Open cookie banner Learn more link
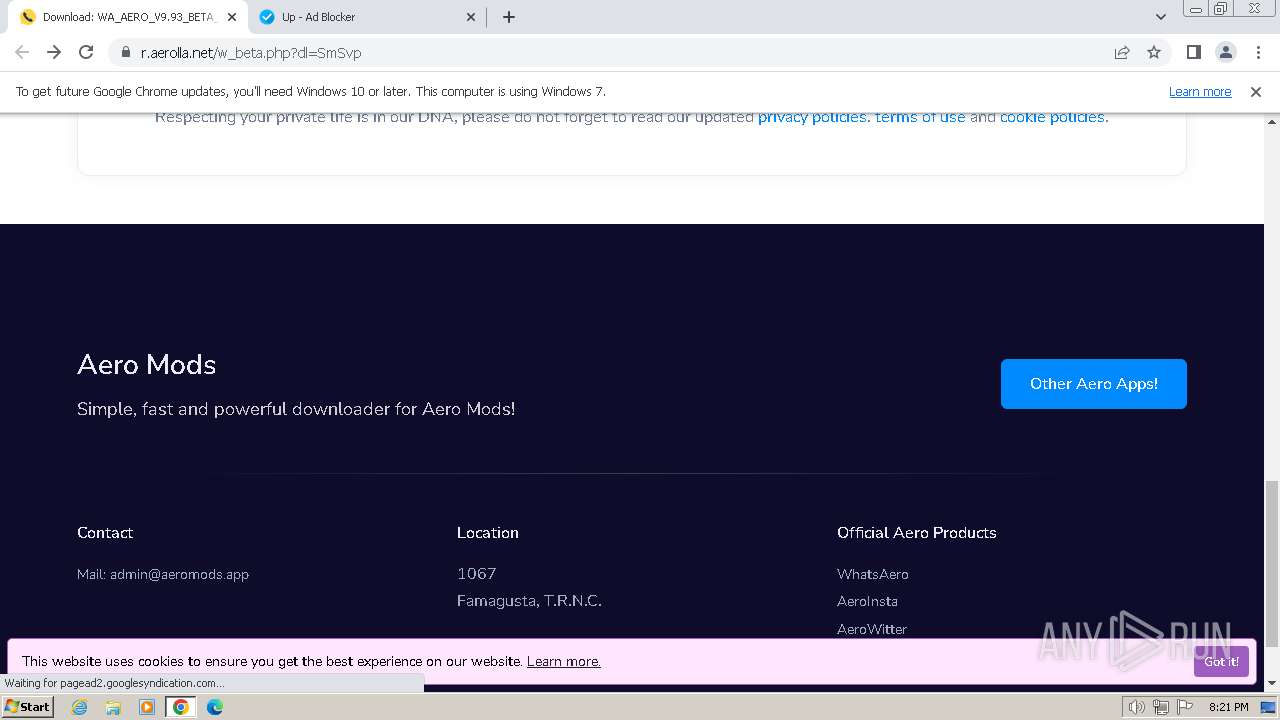 [564, 661]
